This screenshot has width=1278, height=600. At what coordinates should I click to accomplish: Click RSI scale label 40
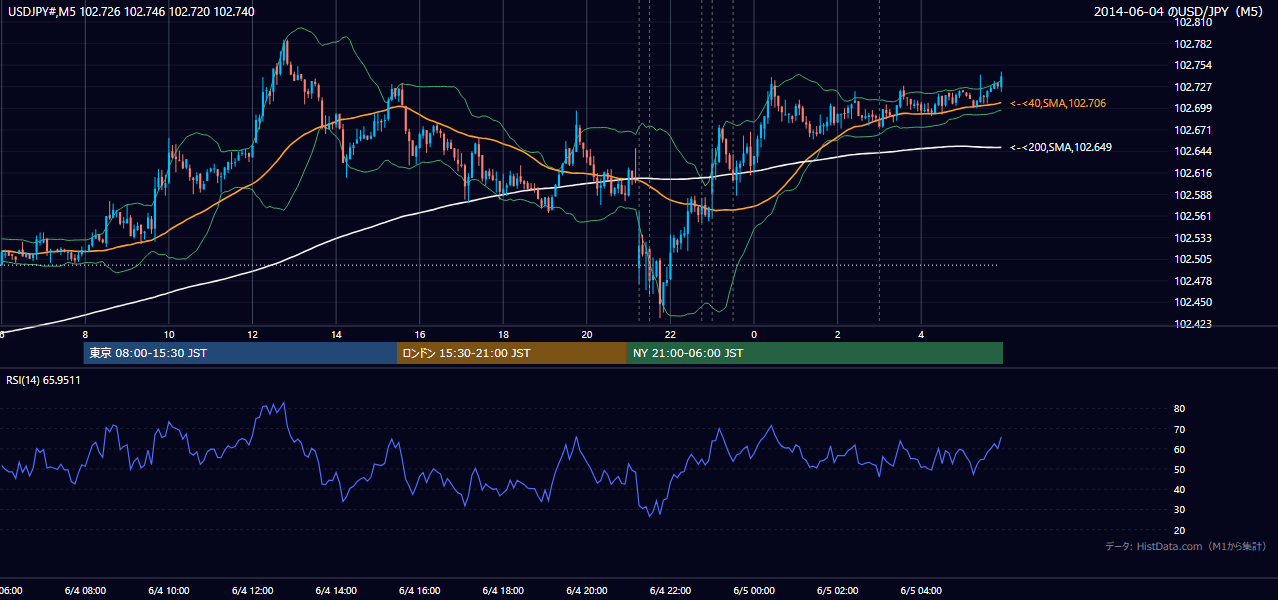coord(1179,490)
